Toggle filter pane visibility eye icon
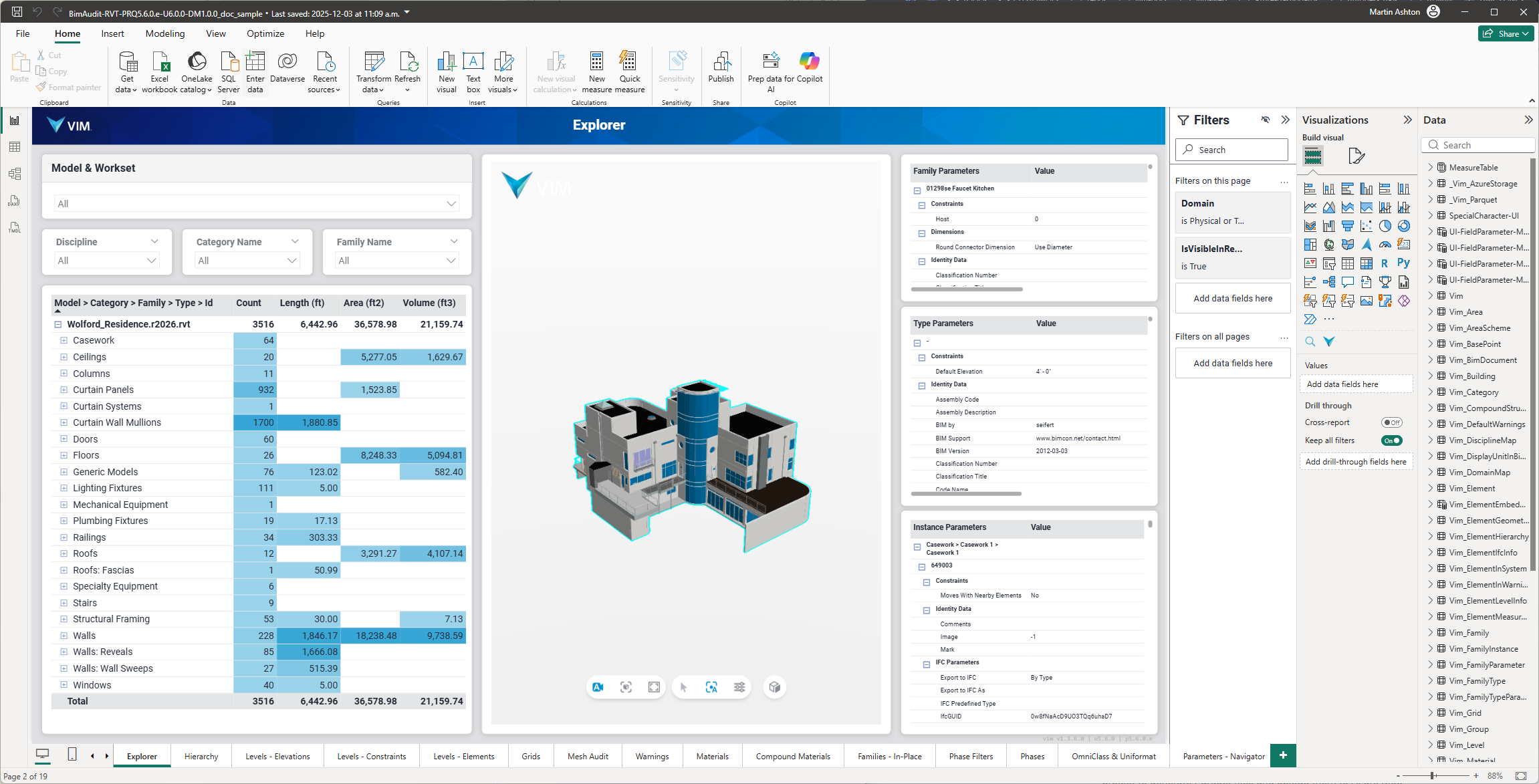The width and height of the screenshot is (1539, 784). tap(1265, 120)
